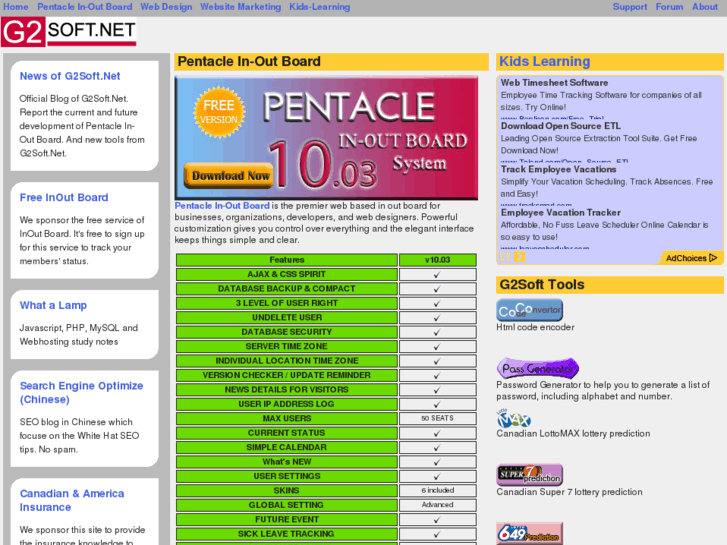Click the What's NEW row
This screenshot has width=727, height=545.
[326, 462]
